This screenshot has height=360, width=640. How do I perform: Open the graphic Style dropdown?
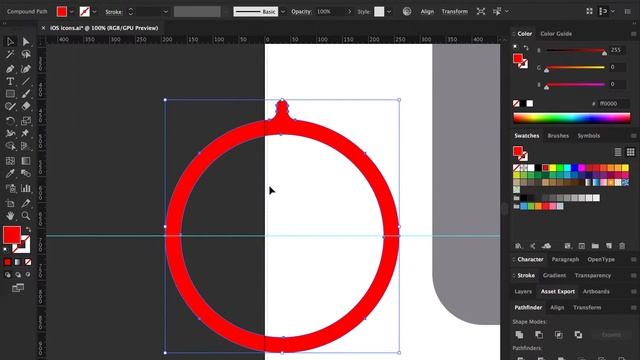(389, 12)
